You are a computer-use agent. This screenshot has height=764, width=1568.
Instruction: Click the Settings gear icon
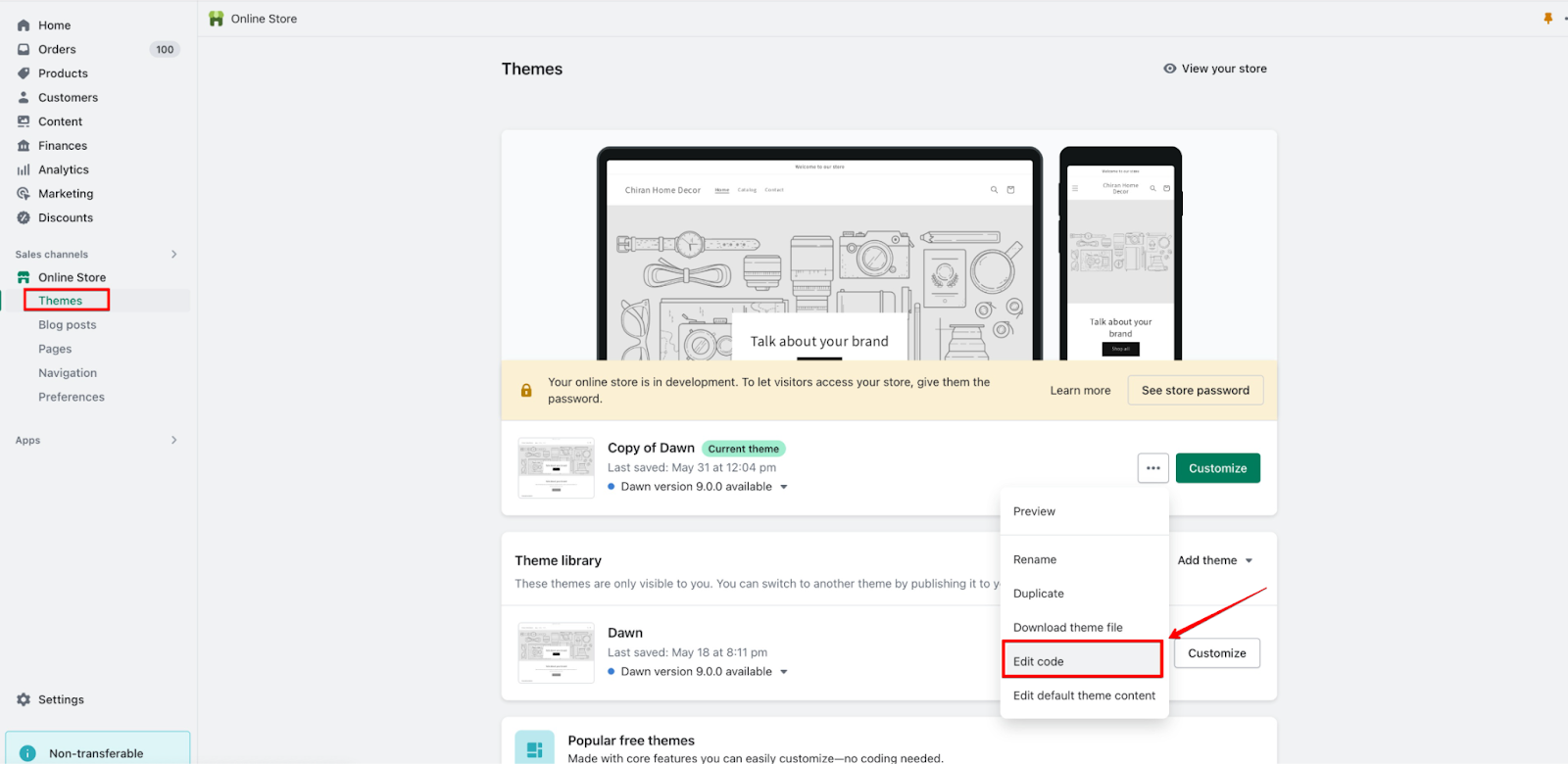[24, 699]
